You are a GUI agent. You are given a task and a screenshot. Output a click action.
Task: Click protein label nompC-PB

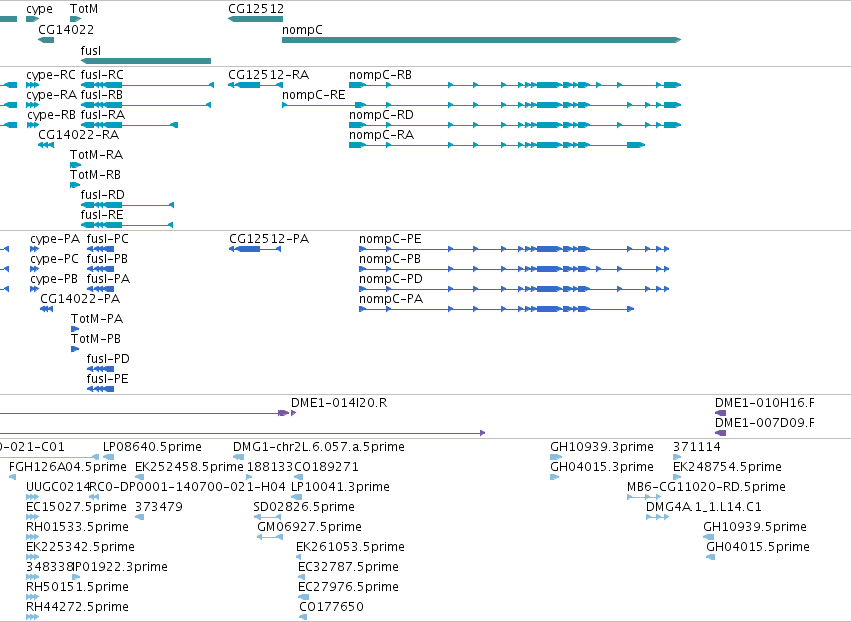pos(390,259)
